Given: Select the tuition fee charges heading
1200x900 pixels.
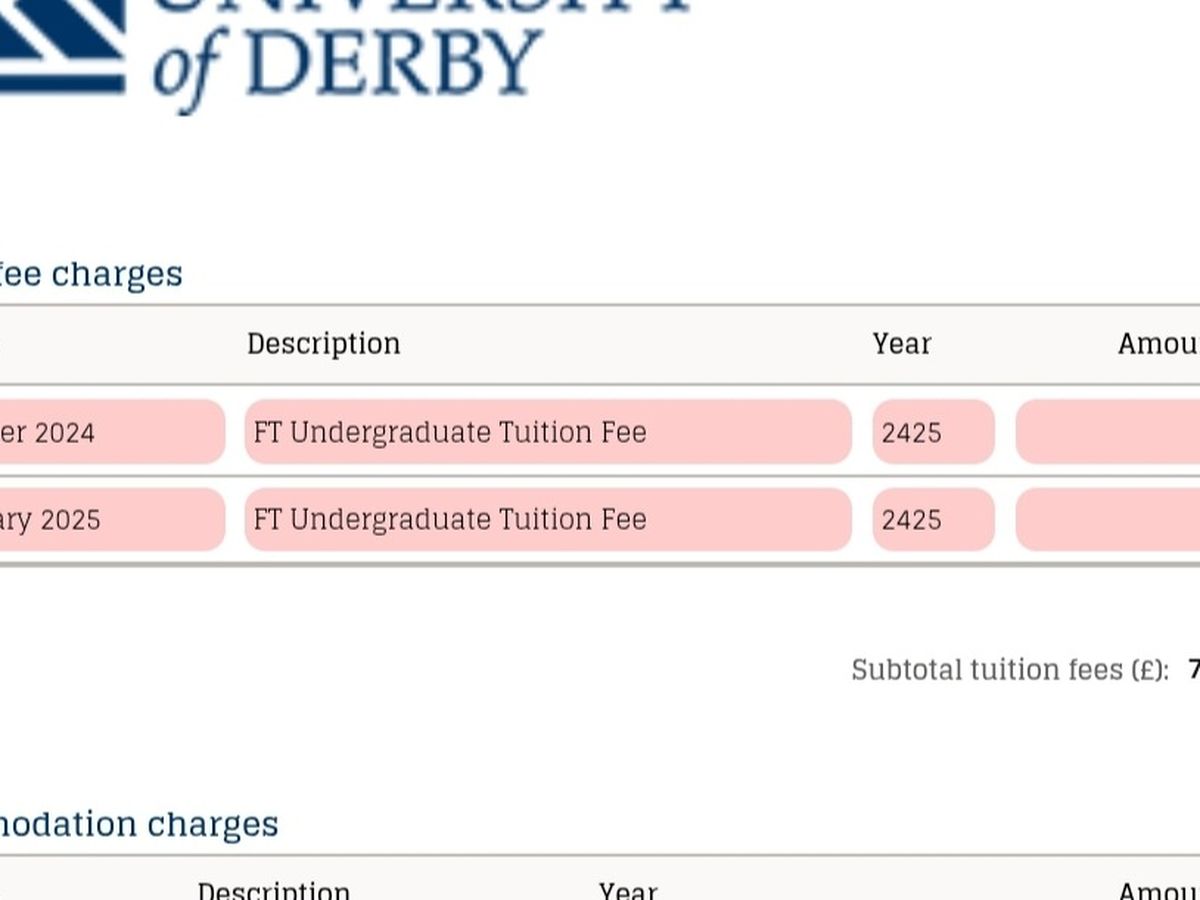Looking at the screenshot, I should tap(91, 274).
